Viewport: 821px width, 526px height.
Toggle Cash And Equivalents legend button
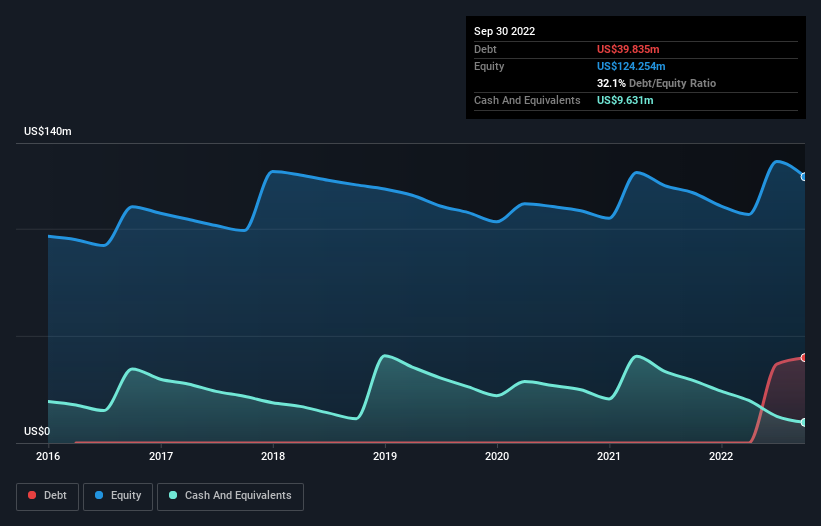(230, 496)
